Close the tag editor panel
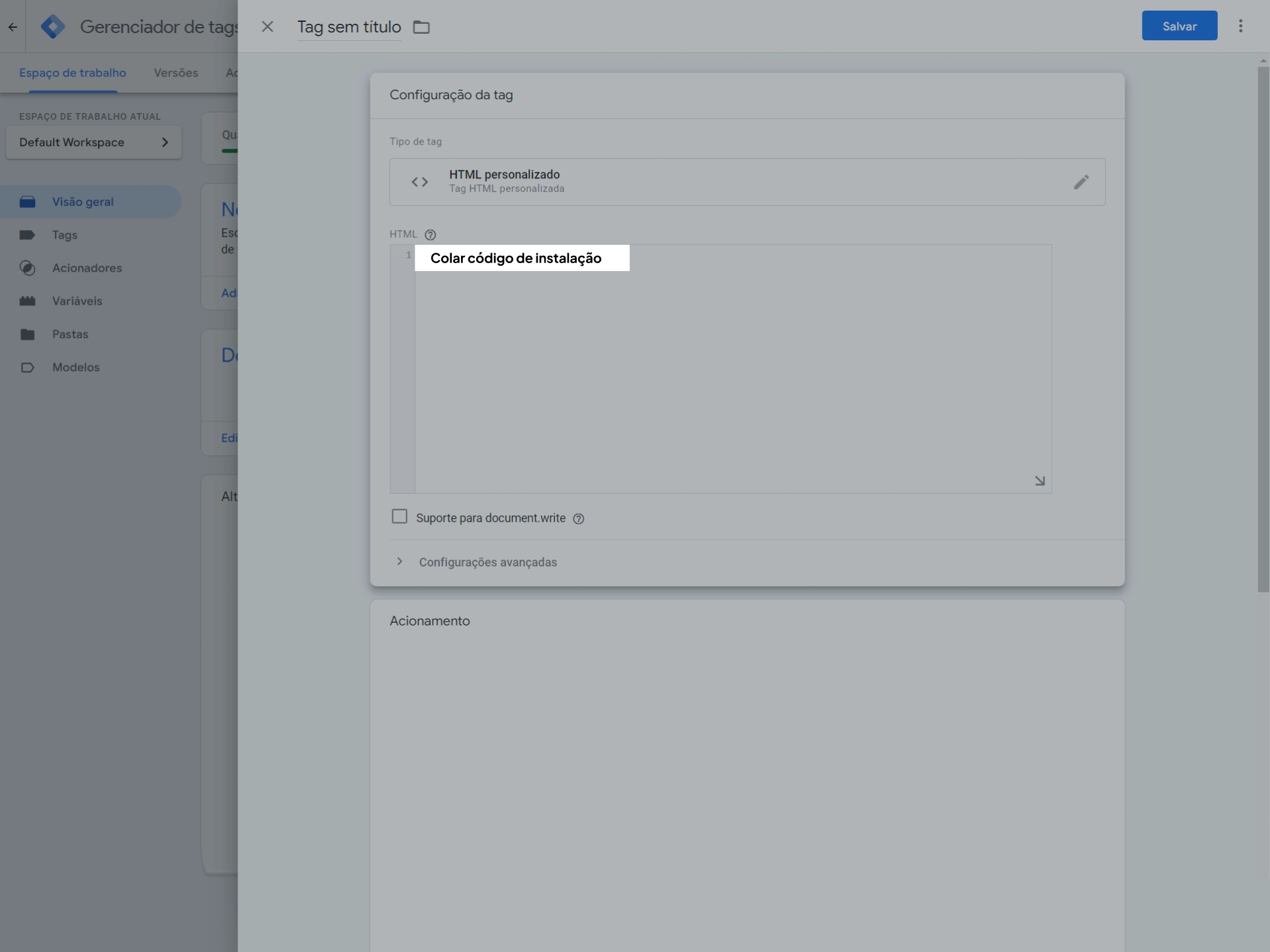 pos(267,27)
